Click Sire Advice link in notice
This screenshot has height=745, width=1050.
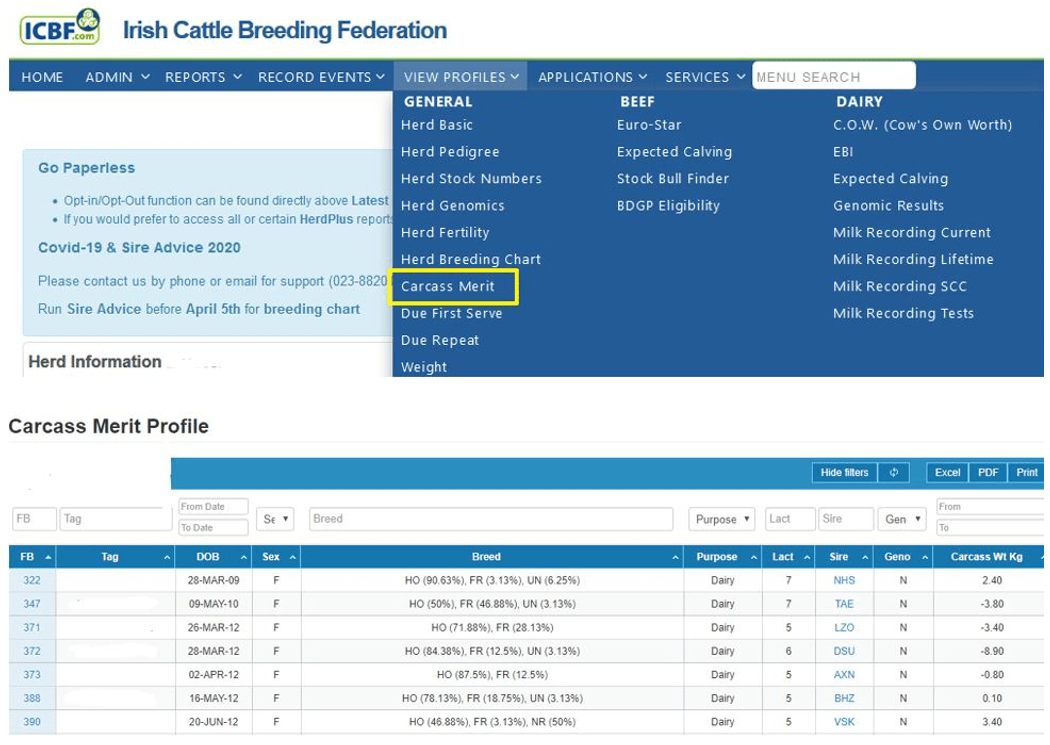pos(104,309)
